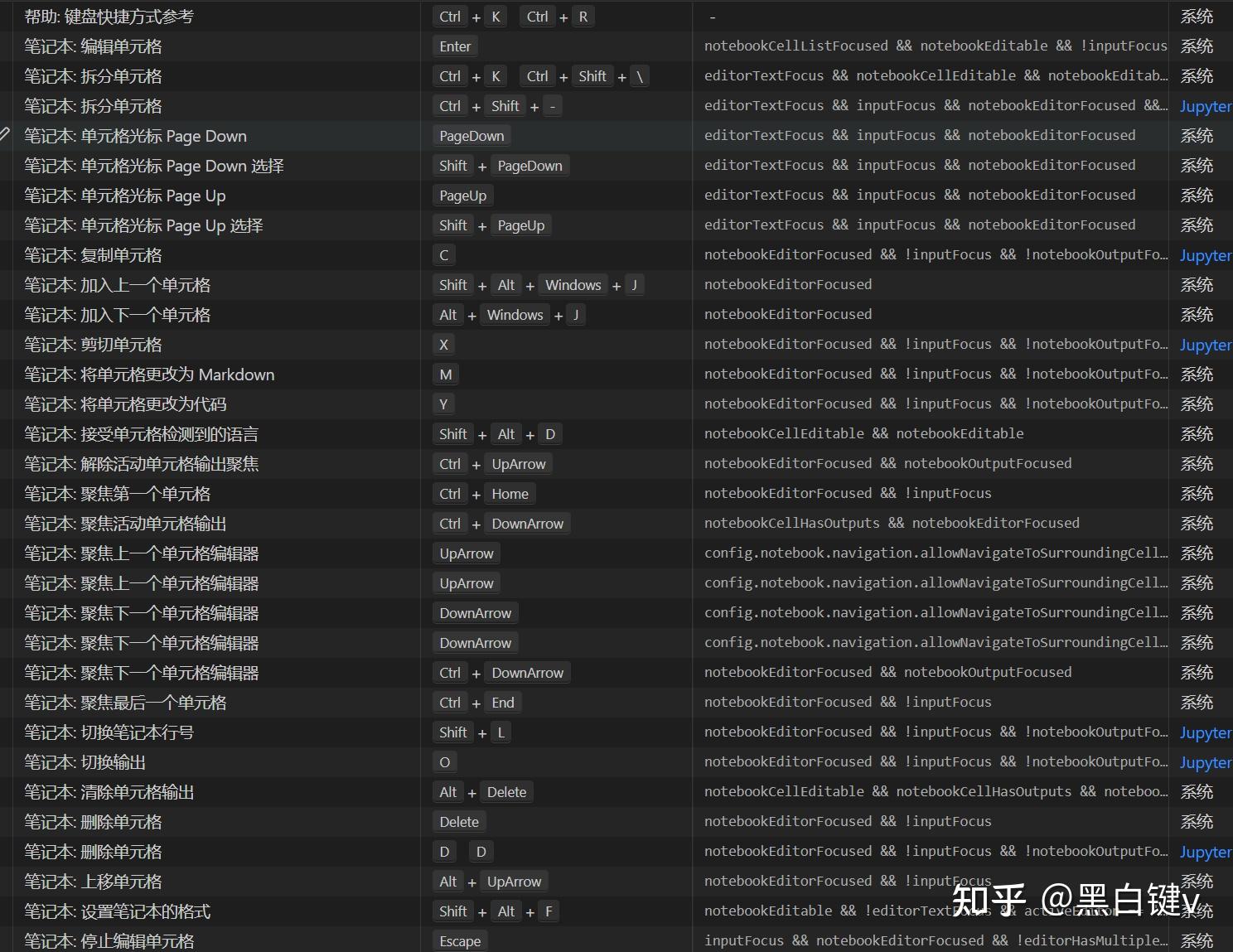The height and width of the screenshot is (952, 1233).
Task: Click the Enter keybinding chip for 编辑单元格
Action: [x=455, y=46]
